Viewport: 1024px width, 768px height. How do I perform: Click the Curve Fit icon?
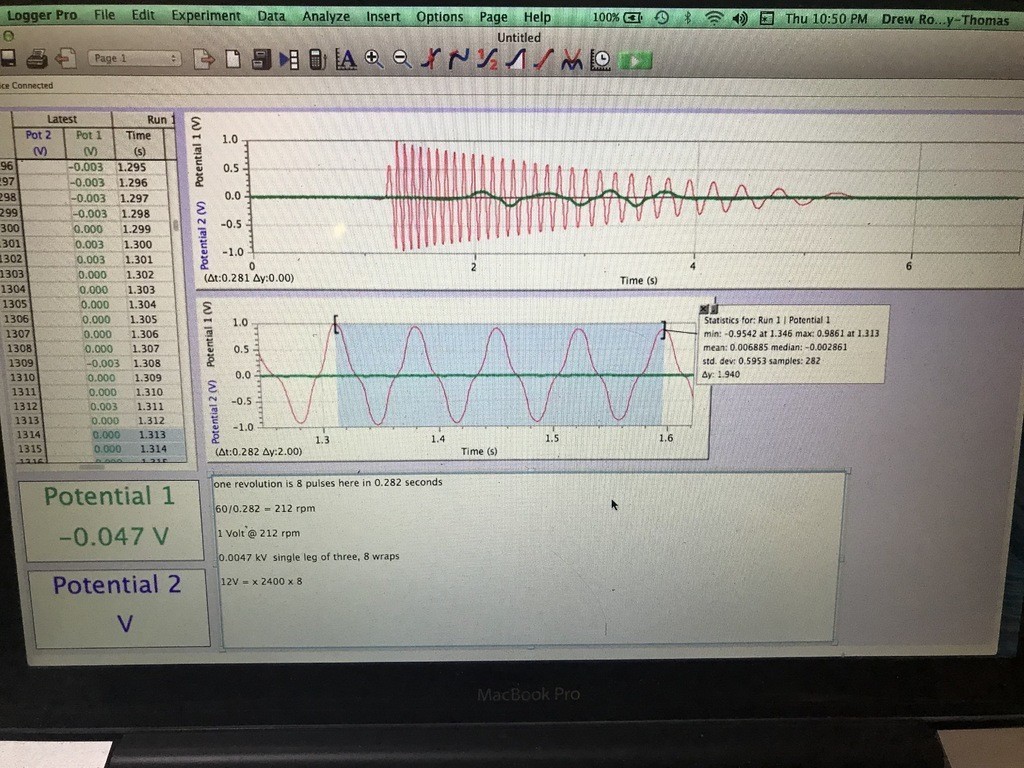click(x=571, y=61)
